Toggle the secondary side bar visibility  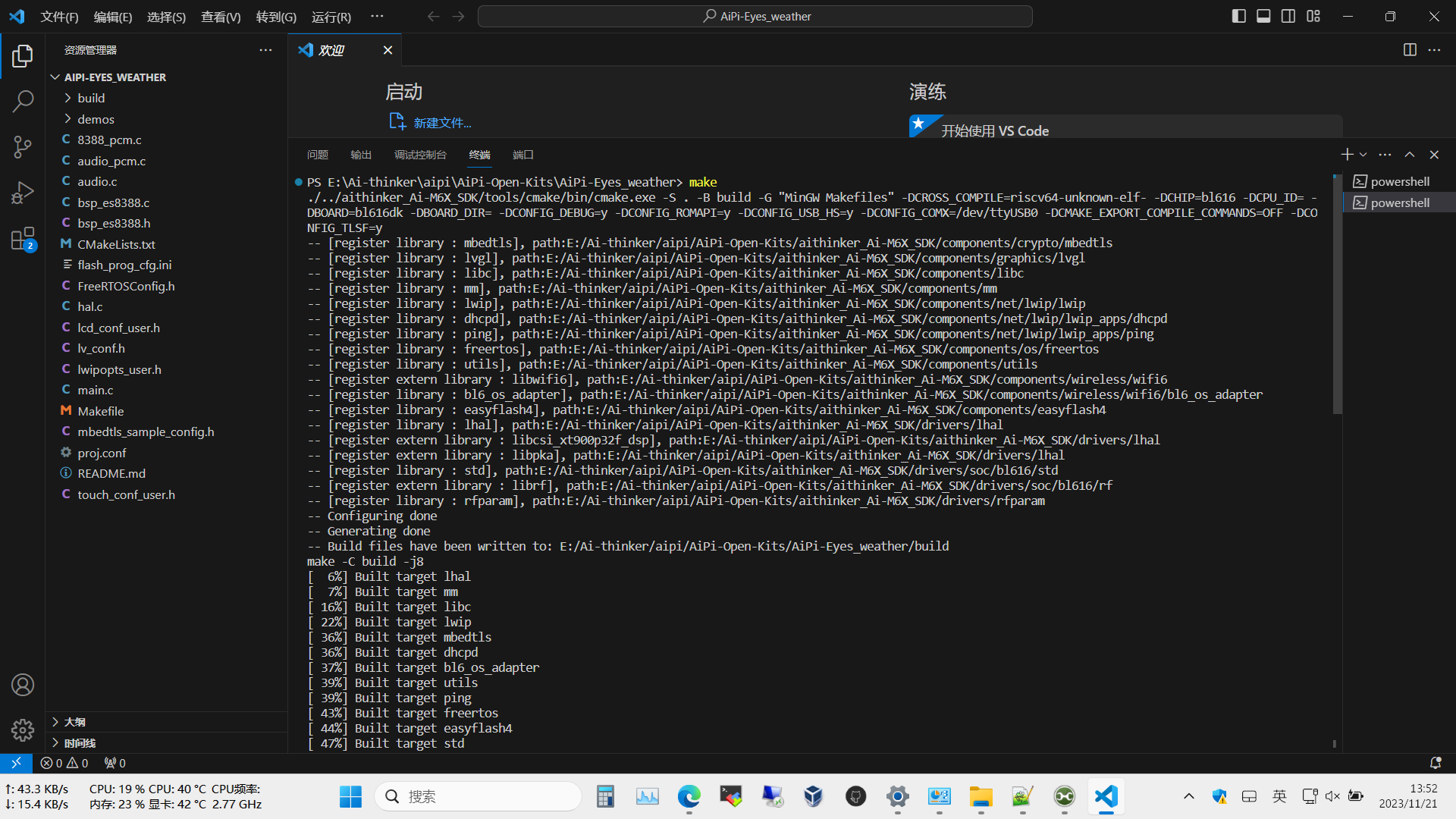coord(1288,16)
